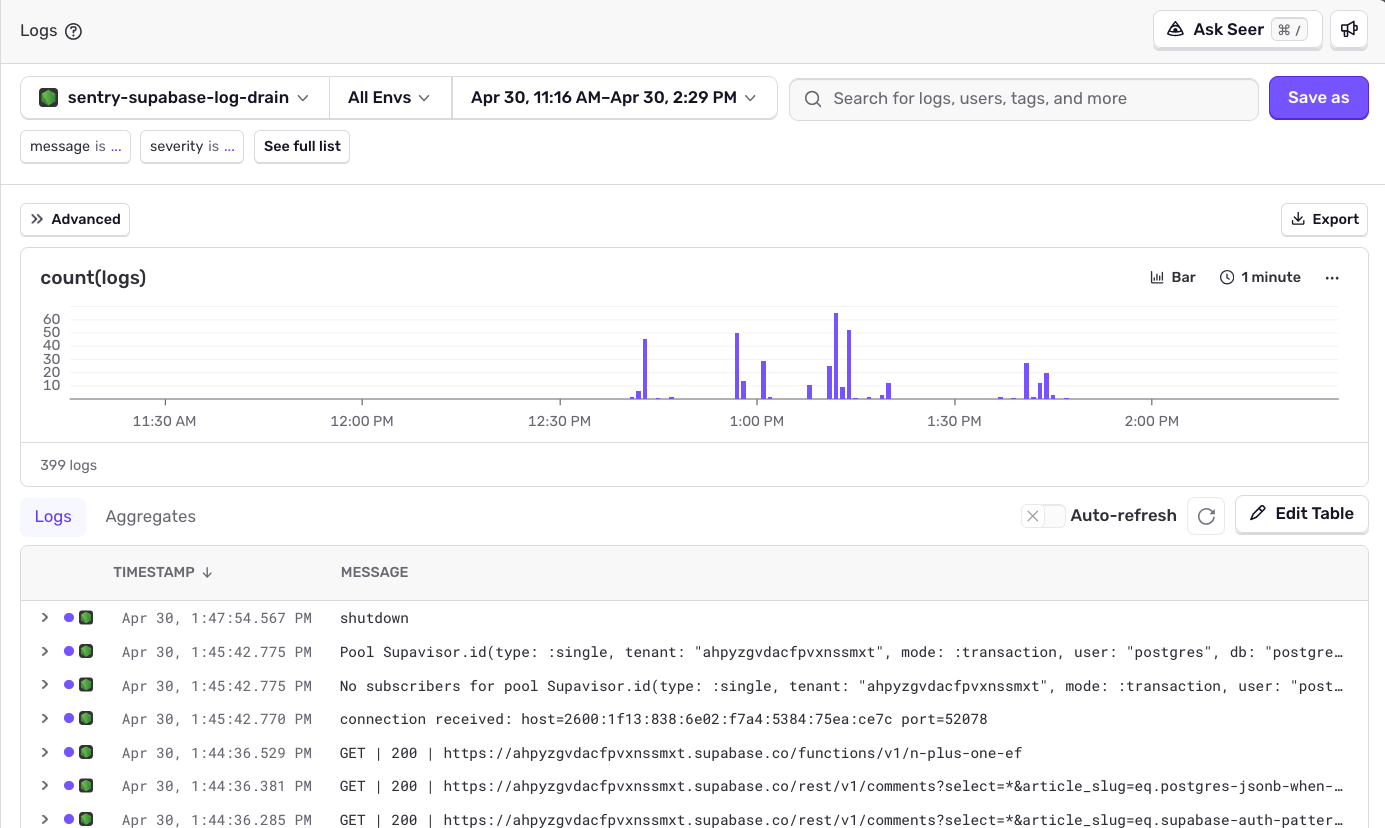Open the sentry-supabase-log-drain project dropdown

pyautogui.click(x=175, y=98)
